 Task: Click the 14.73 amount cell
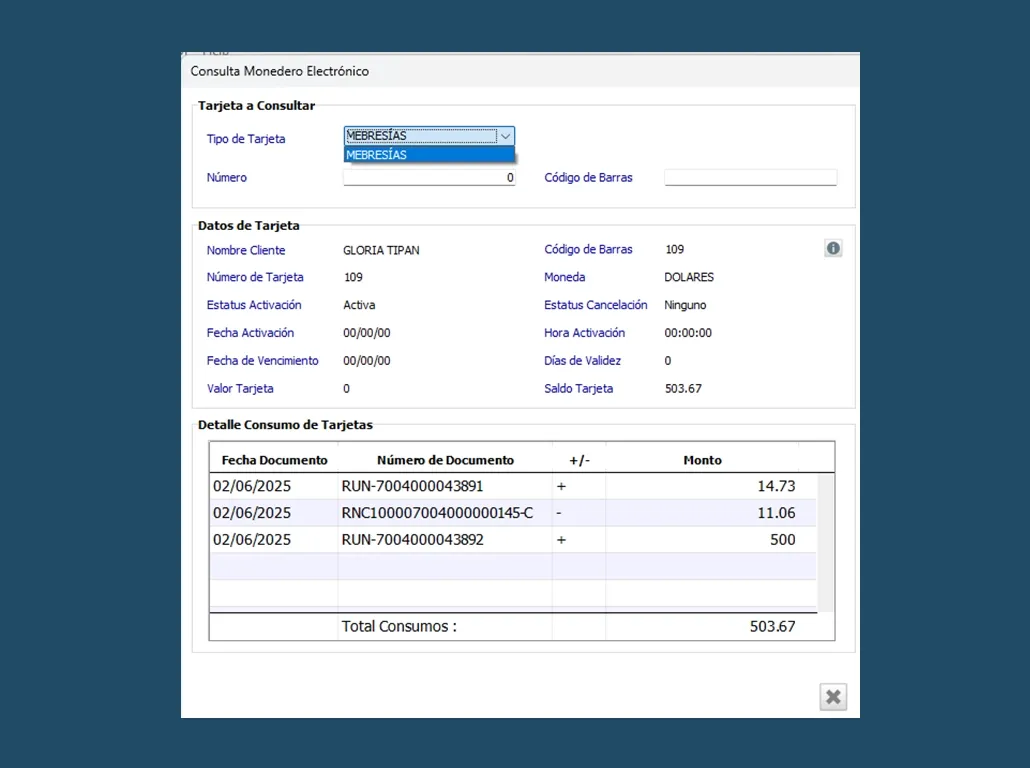click(x=776, y=486)
